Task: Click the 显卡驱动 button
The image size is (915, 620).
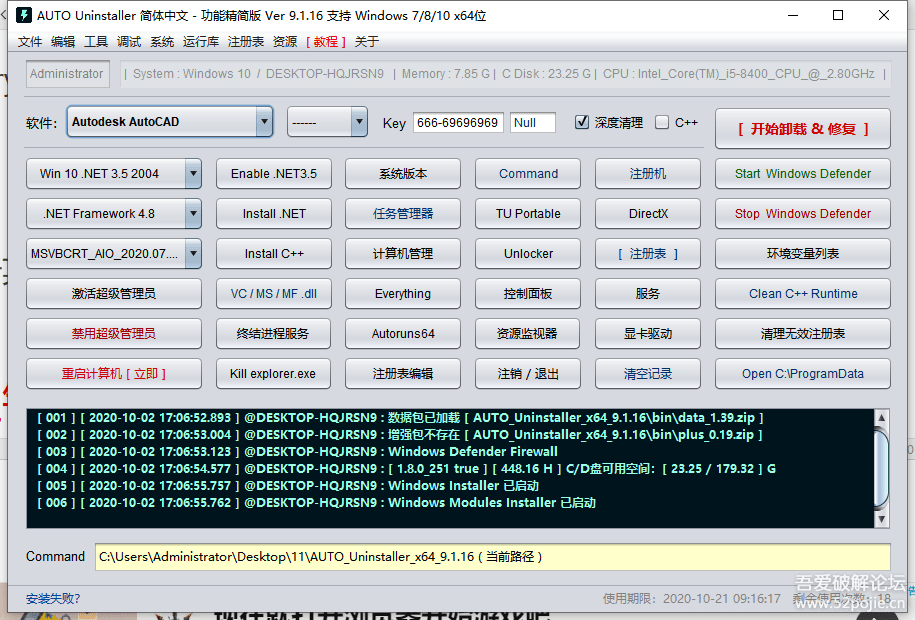Action: coord(648,333)
